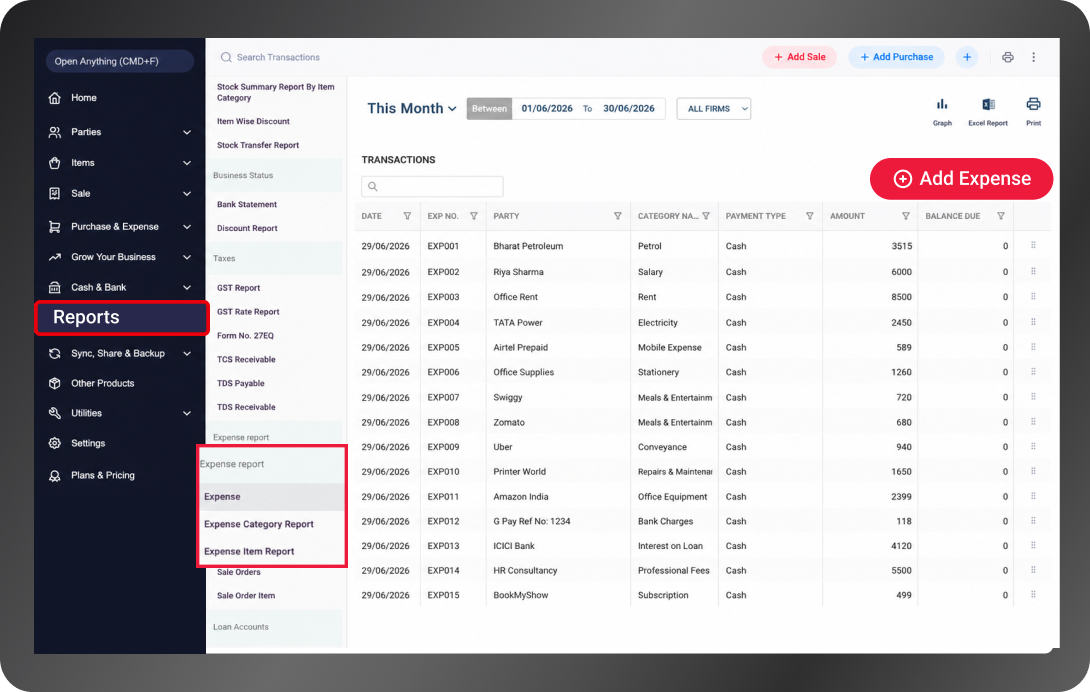Image resolution: width=1090 pixels, height=692 pixels.
Task: Filter the PAYMENT TYPE column
Action: 810,216
